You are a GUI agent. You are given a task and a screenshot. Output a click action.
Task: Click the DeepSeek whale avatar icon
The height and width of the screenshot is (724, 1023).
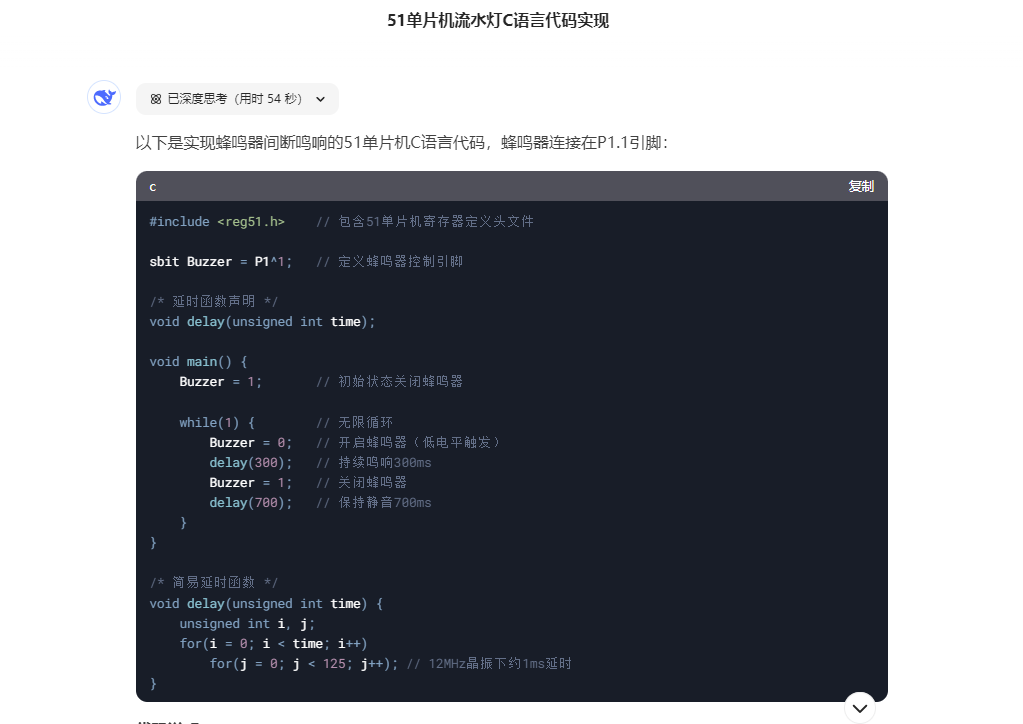point(104,98)
